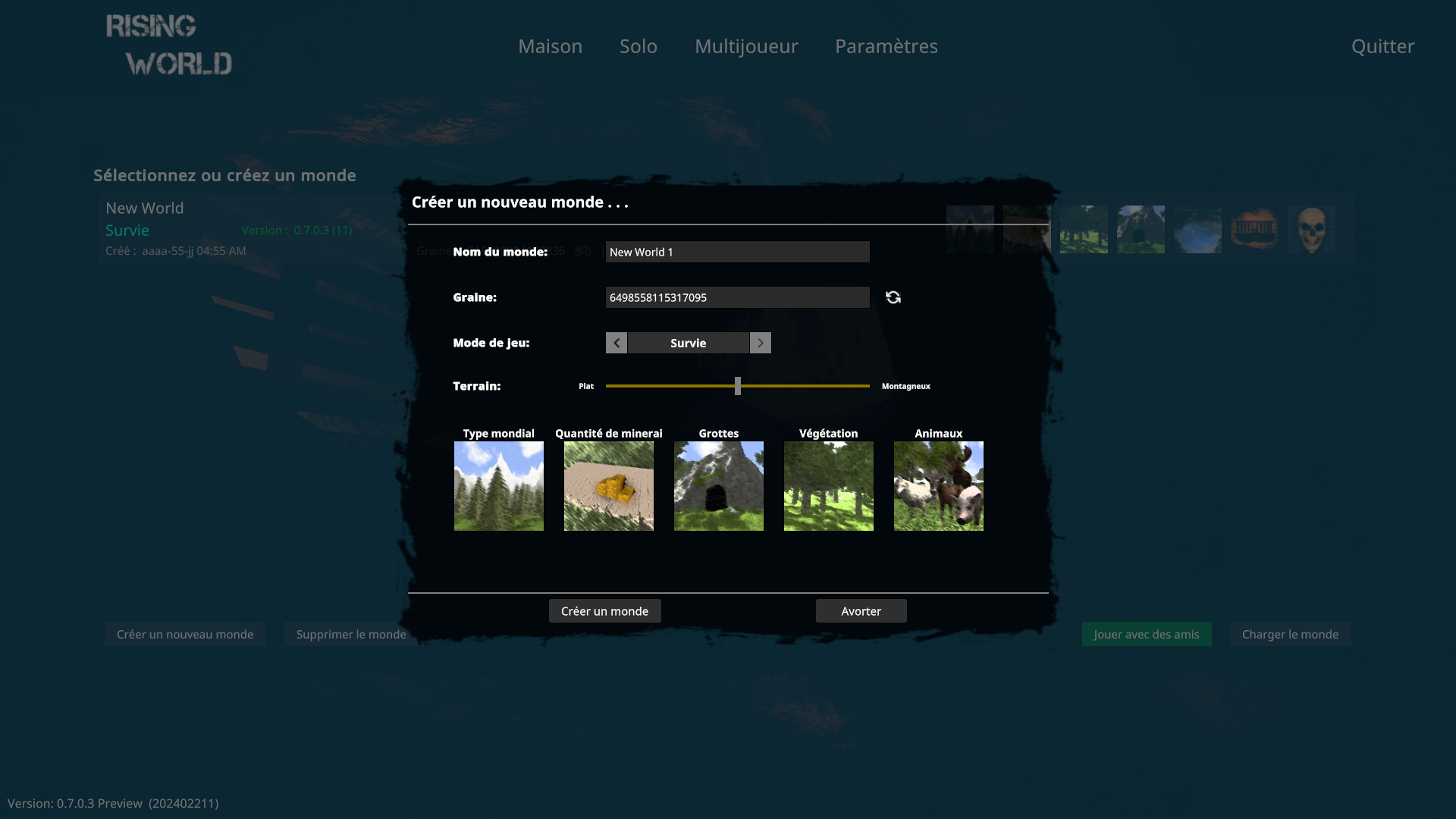
Task: Click the Quantité de minerai ore image
Action: [609, 486]
